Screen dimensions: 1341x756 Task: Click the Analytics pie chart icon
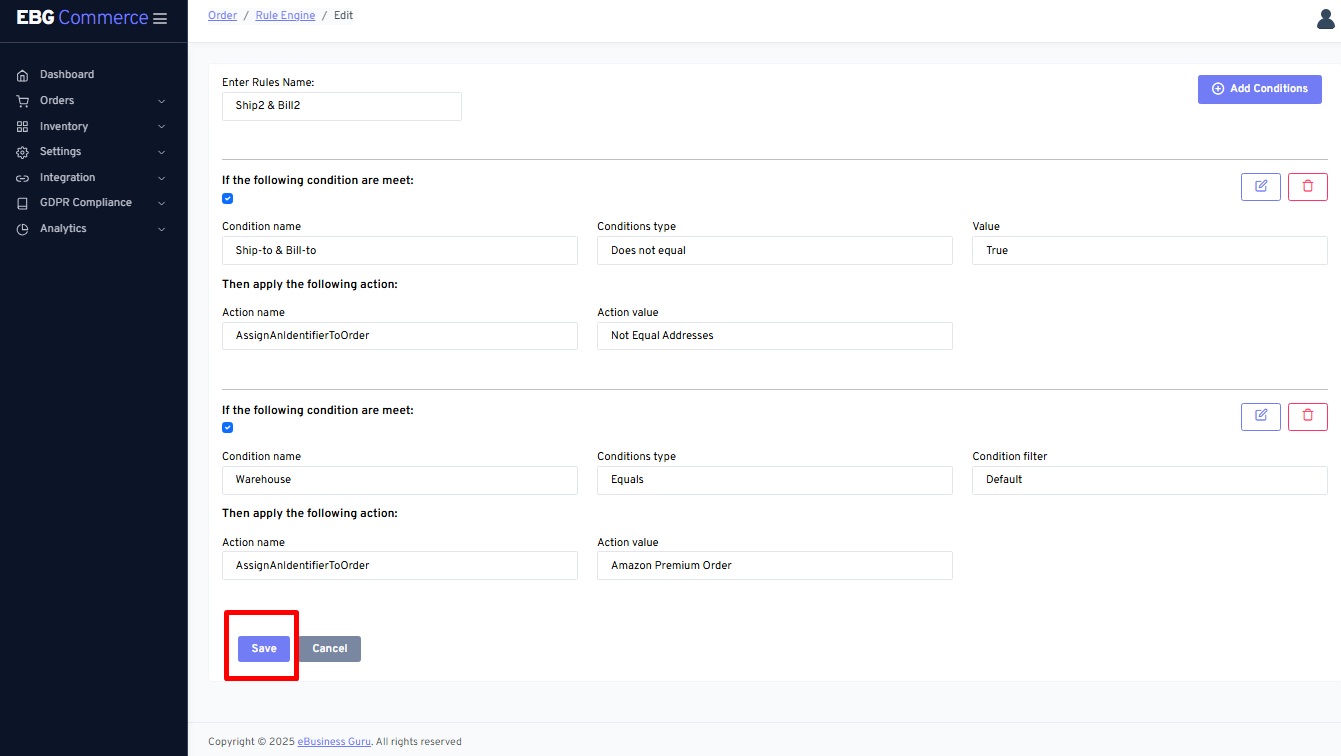pyautogui.click(x=23, y=229)
